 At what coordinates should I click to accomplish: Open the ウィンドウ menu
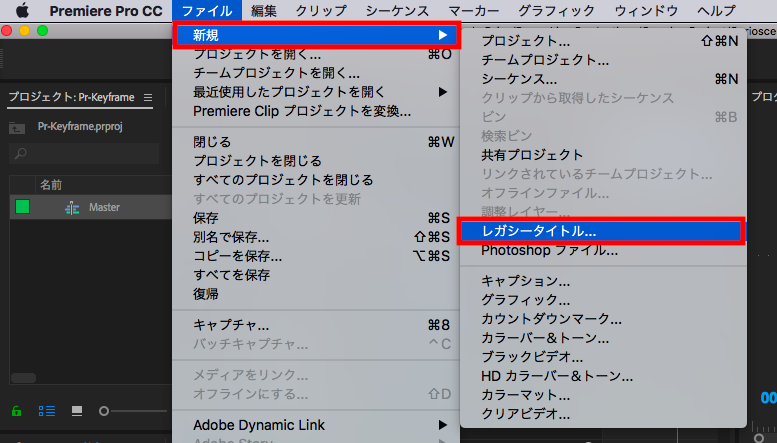coord(645,11)
